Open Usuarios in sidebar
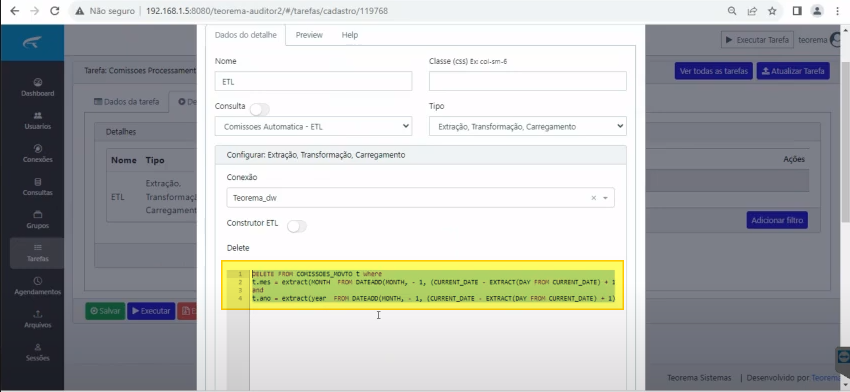The width and height of the screenshot is (850, 392). click(x=37, y=120)
